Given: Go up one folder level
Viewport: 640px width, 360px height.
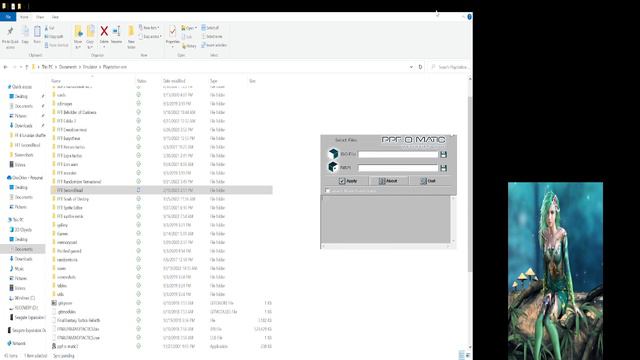Looking at the screenshot, I should [x=27, y=67].
